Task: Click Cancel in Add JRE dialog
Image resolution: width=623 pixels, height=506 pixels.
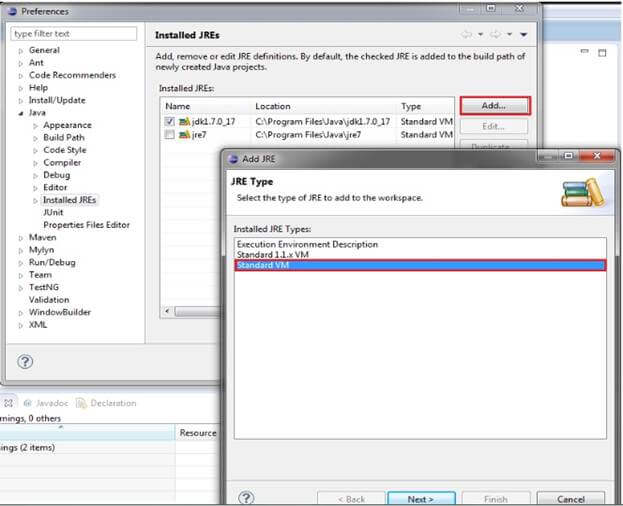Action: tap(571, 499)
